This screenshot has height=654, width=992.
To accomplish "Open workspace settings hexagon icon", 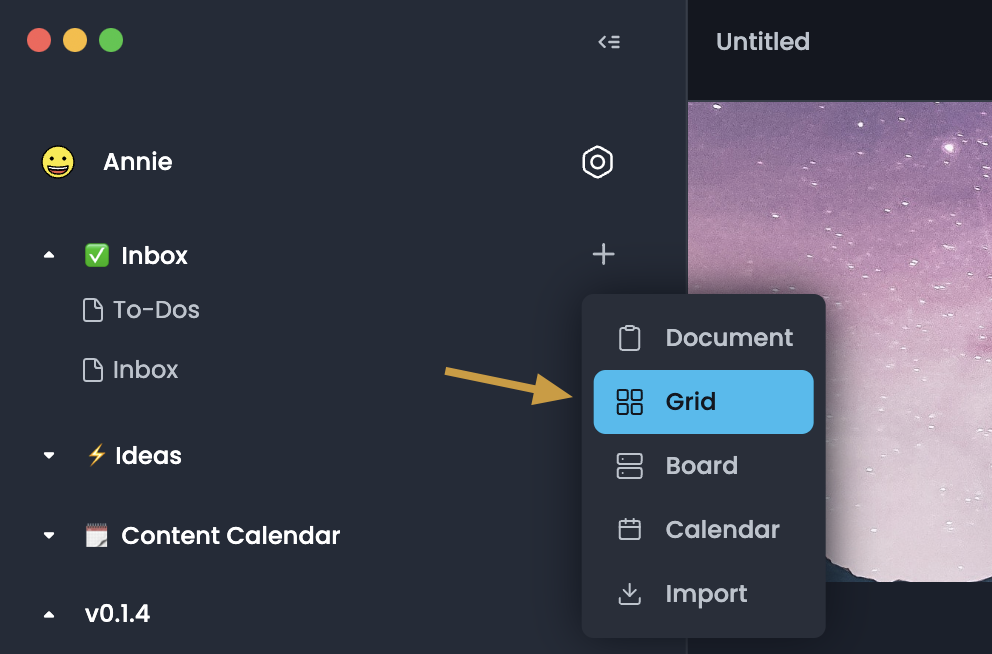I will 597,162.
